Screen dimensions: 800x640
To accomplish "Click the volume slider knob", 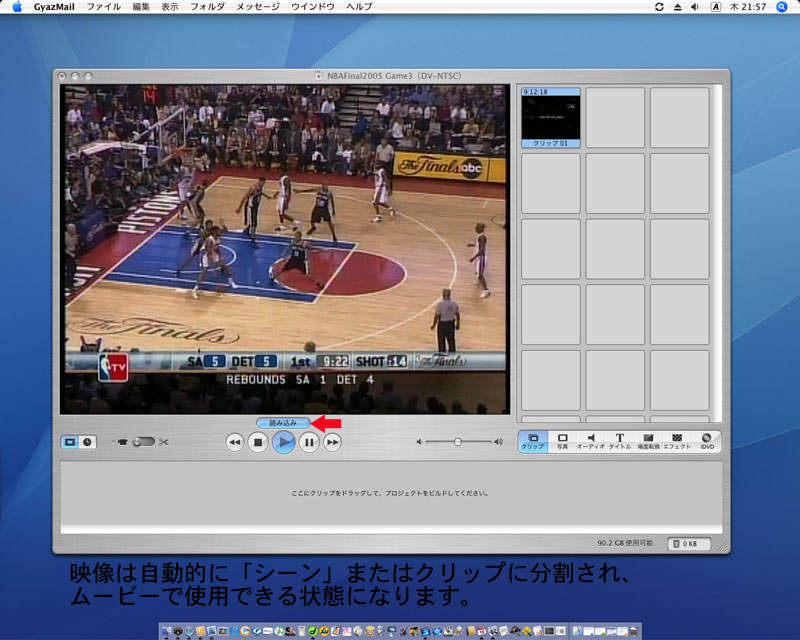I will tap(458, 441).
